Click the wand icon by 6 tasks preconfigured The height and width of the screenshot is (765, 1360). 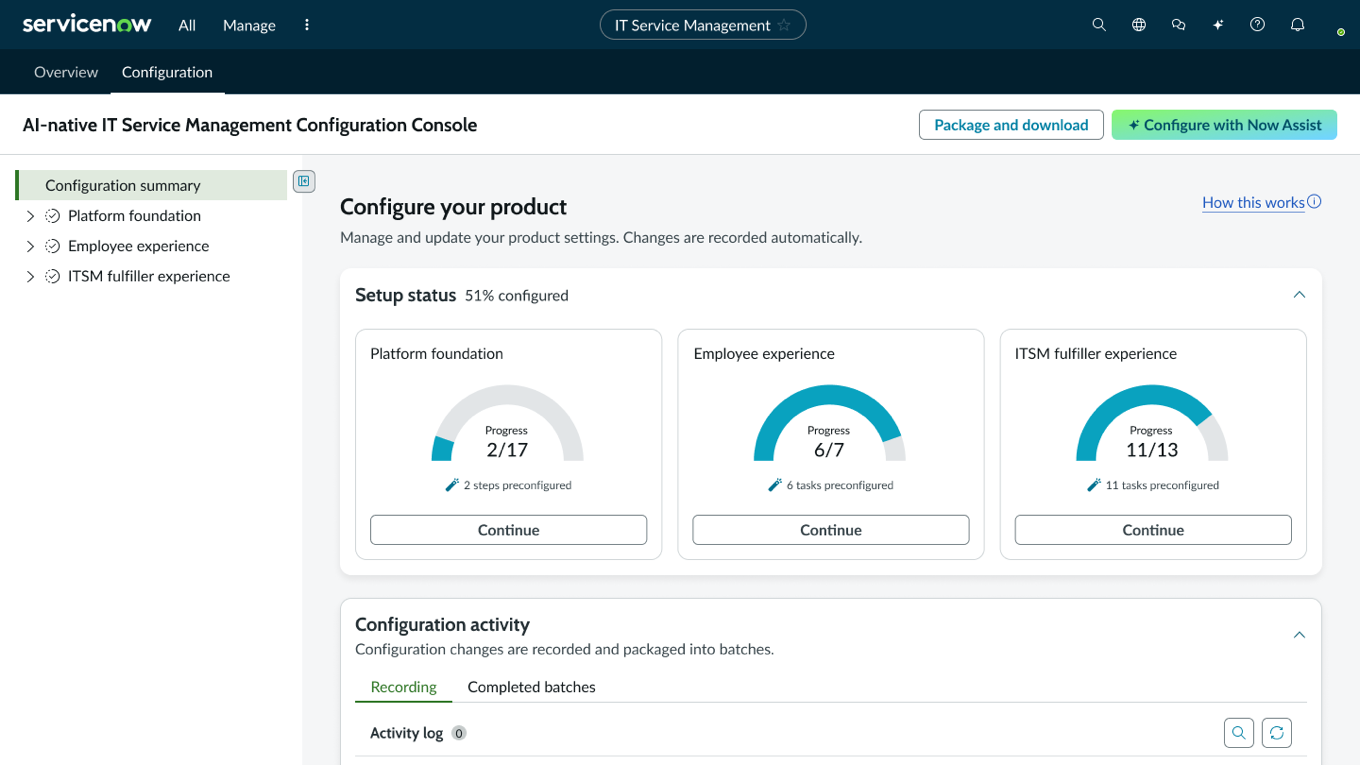[x=775, y=485]
